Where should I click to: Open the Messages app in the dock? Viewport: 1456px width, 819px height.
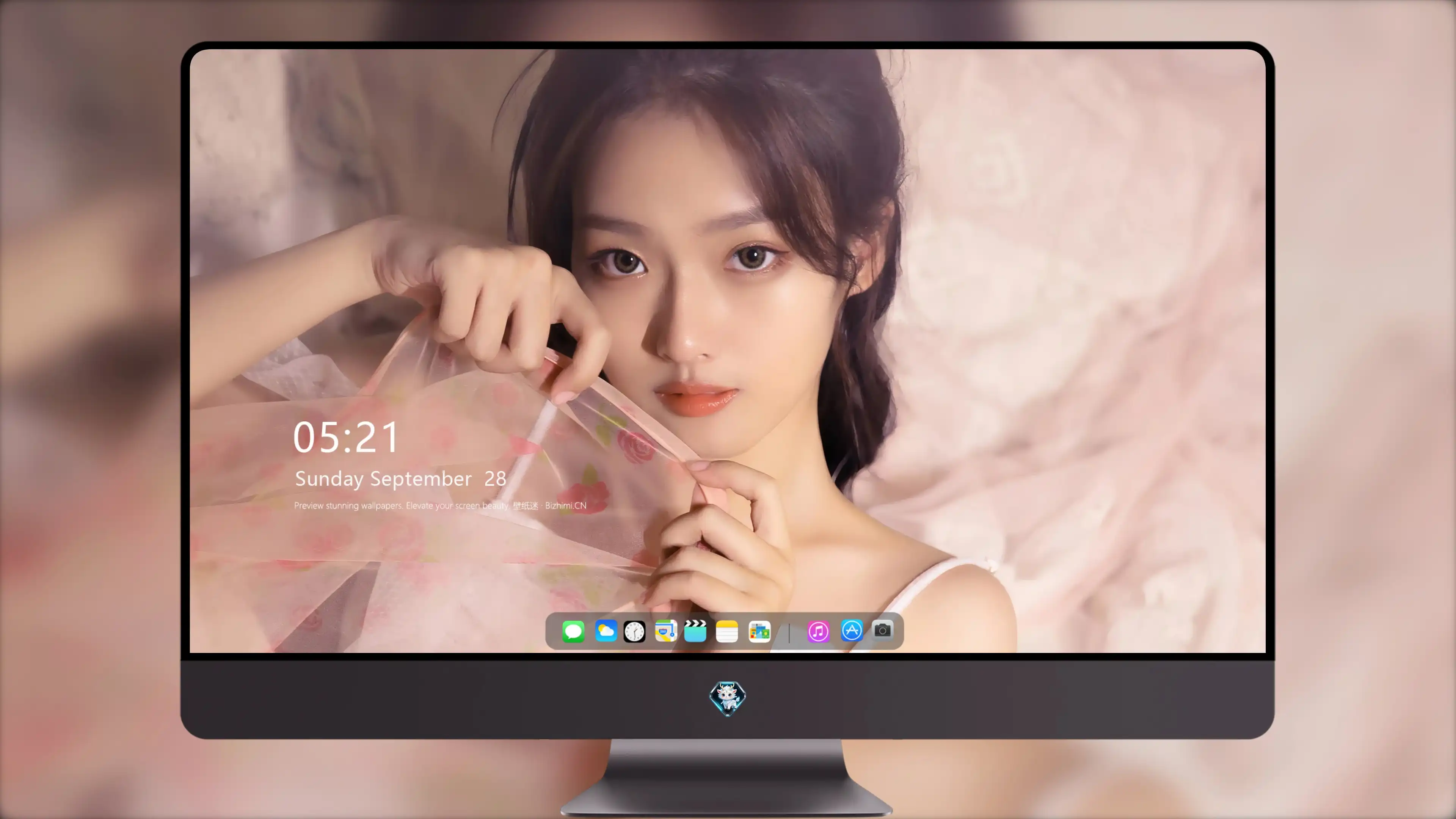[573, 631]
